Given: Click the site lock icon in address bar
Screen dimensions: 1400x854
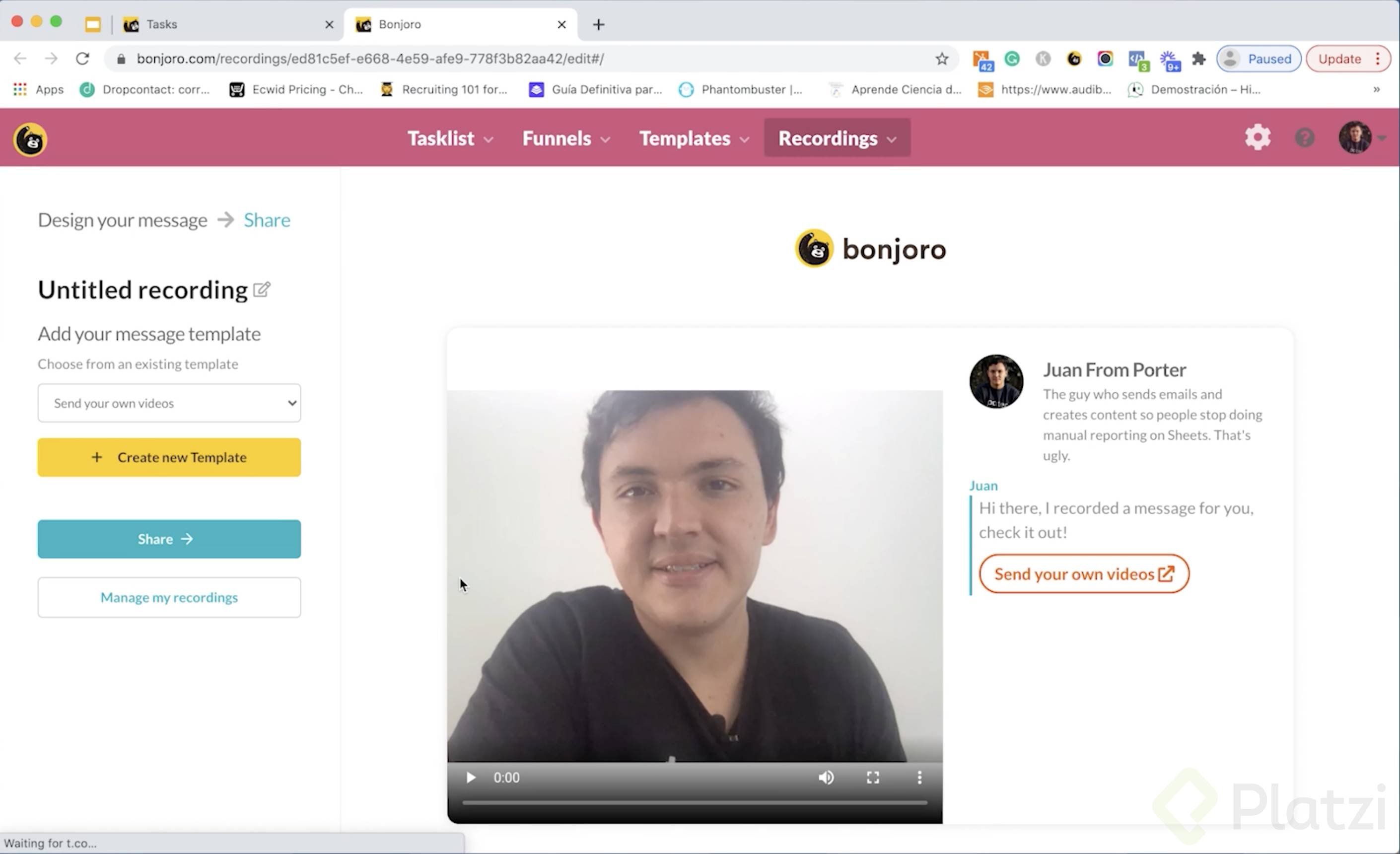Looking at the screenshot, I should click(x=121, y=59).
